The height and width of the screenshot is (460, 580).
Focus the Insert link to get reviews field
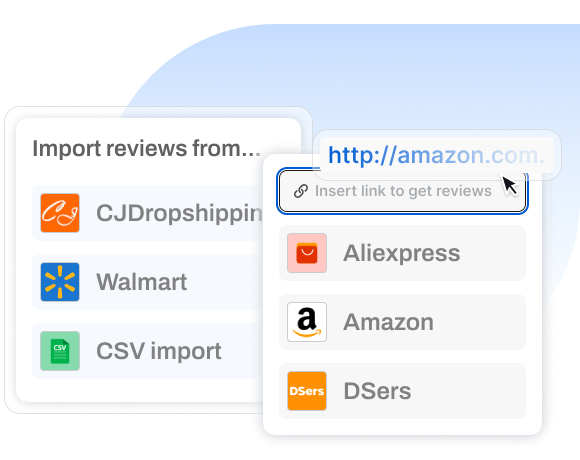(x=402, y=191)
